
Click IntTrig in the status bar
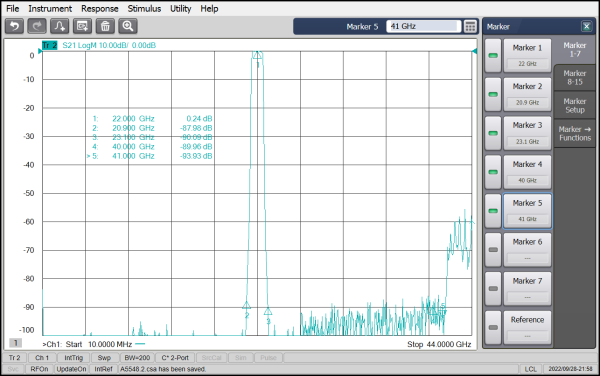point(73,358)
